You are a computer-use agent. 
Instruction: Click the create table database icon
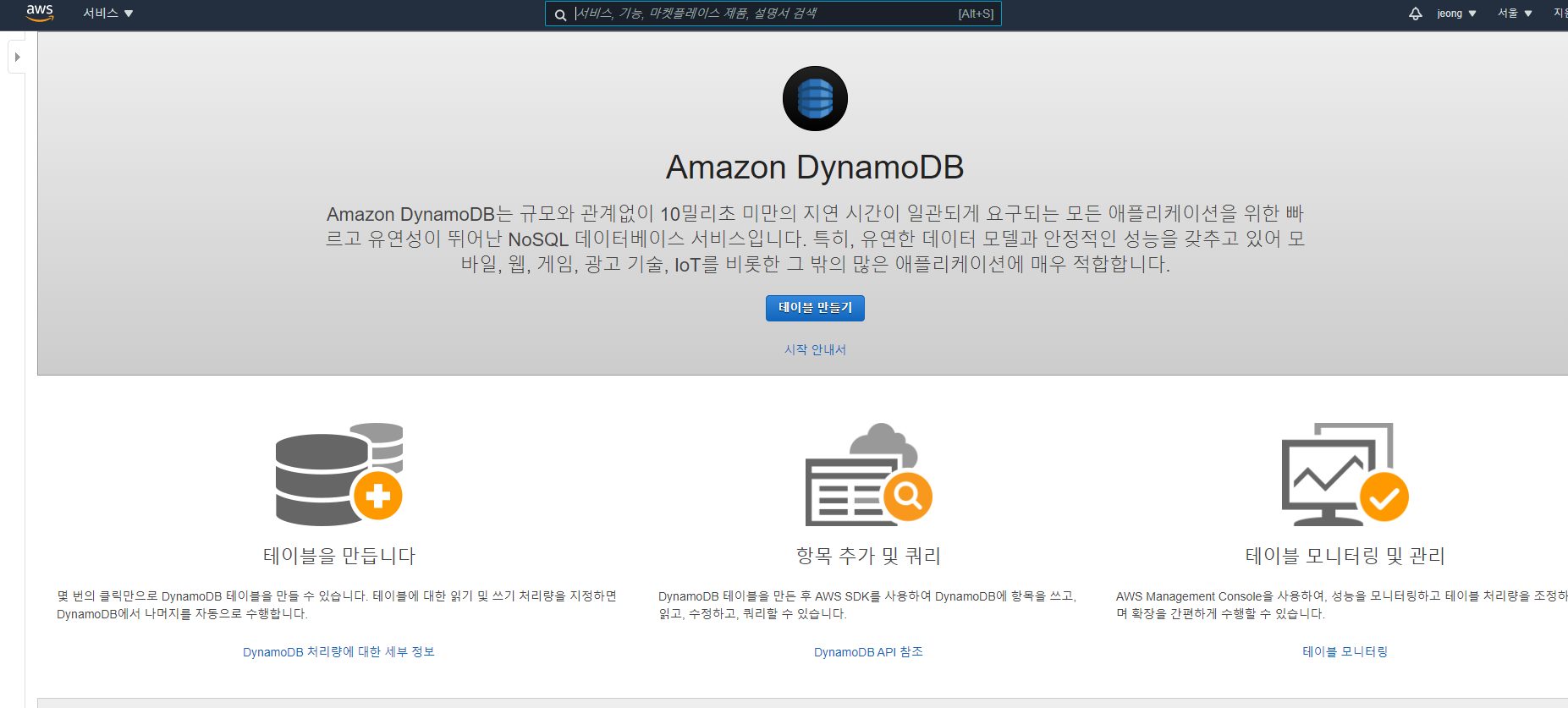tap(339, 474)
